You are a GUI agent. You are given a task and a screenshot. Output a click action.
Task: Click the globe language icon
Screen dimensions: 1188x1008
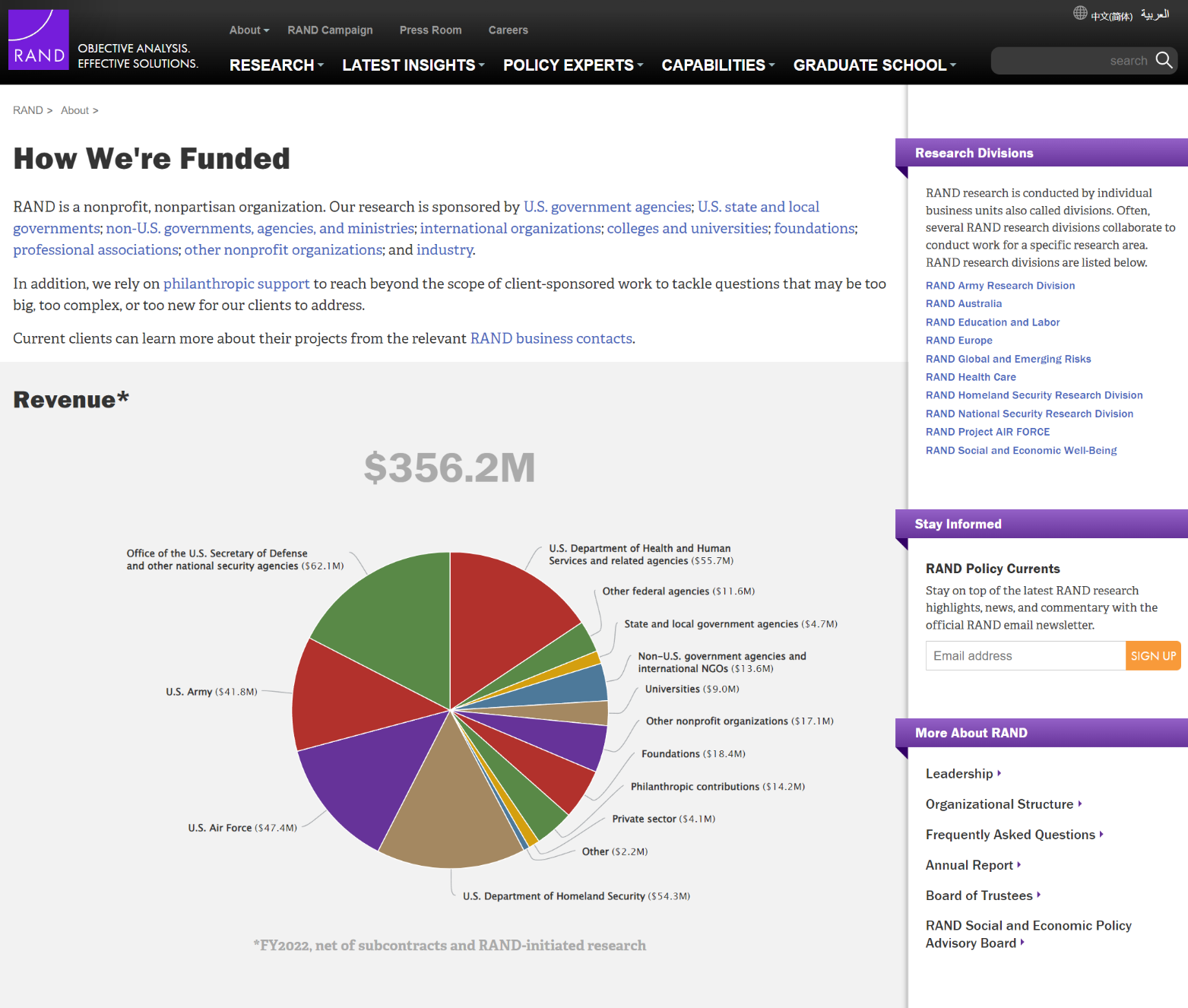1080,13
